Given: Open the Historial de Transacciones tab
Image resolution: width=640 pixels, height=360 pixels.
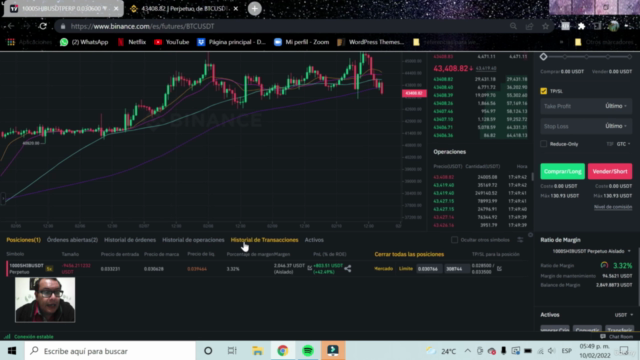Looking at the screenshot, I should click(x=264, y=240).
